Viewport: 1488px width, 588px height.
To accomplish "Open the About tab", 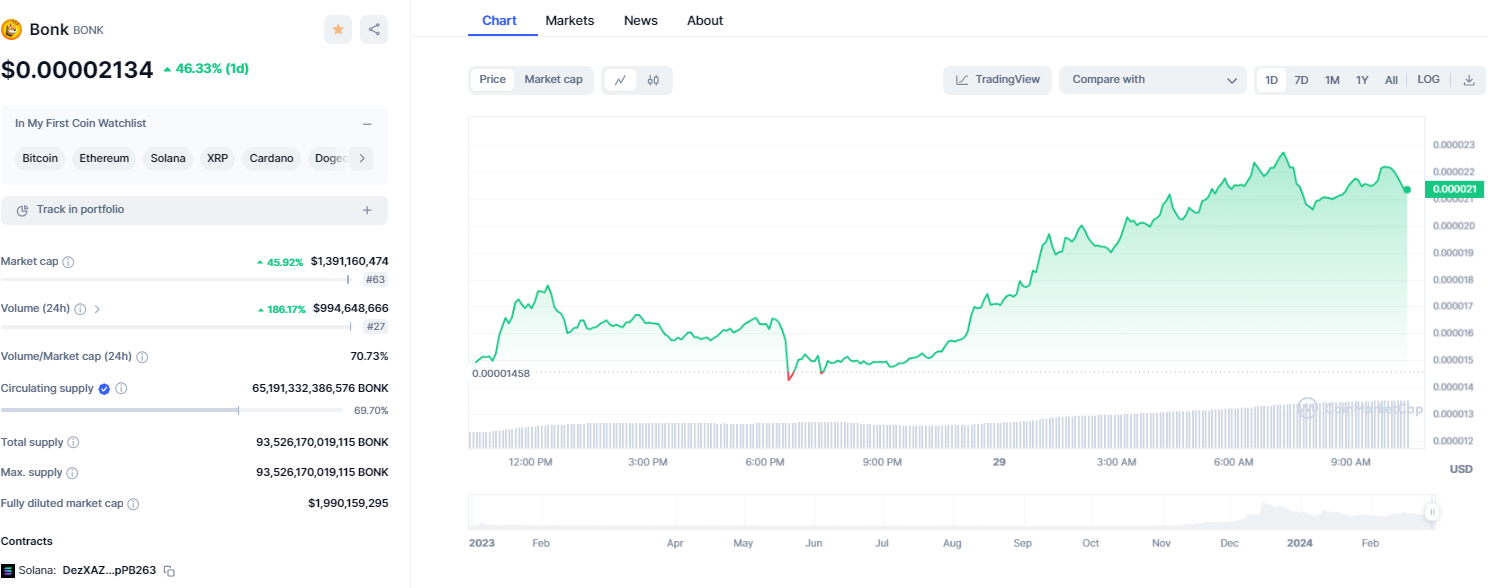I will (705, 20).
